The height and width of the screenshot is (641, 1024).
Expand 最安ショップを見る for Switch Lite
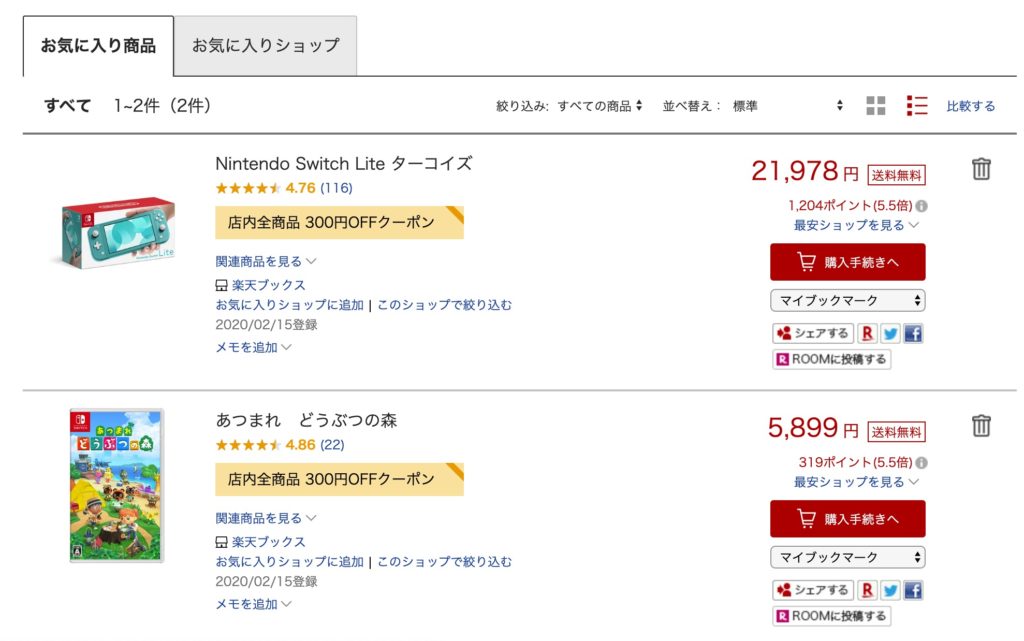[856, 225]
